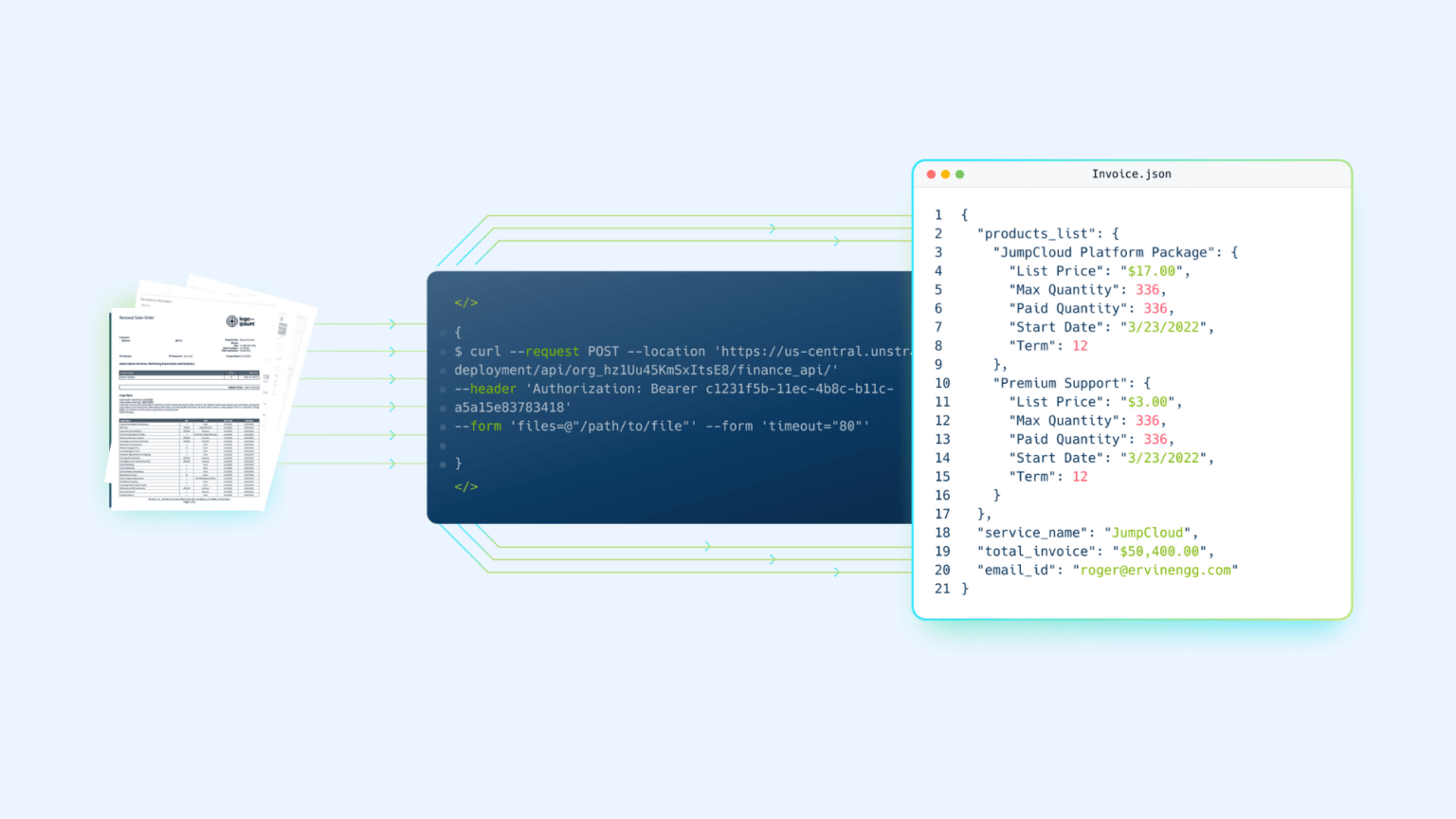The width and height of the screenshot is (1456, 819).
Task: Click the roger@ervinengg.com email link
Action: click(x=1156, y=570)
